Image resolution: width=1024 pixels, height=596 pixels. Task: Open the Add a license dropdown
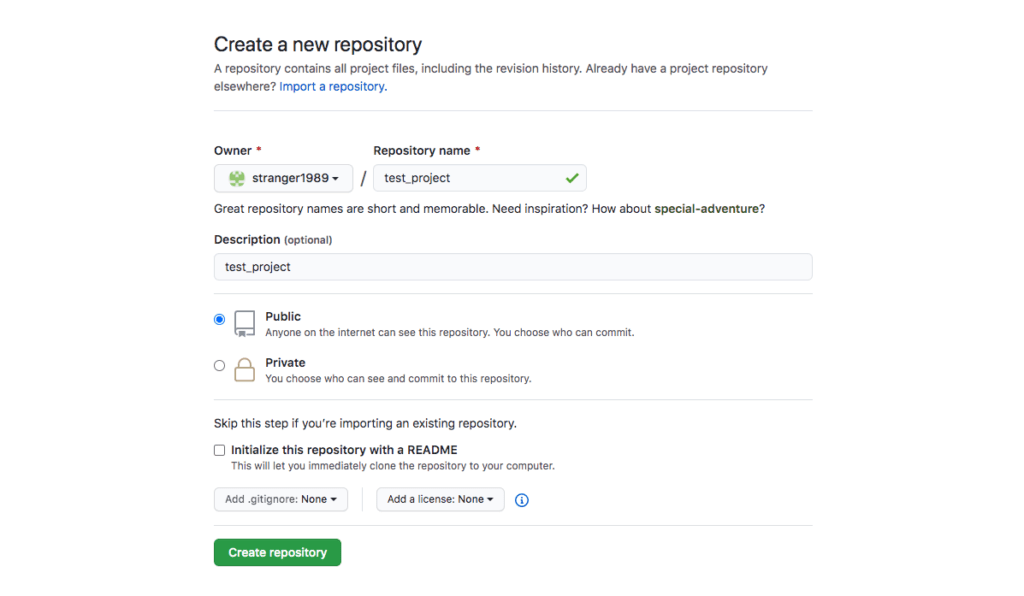tap(440, 499)
